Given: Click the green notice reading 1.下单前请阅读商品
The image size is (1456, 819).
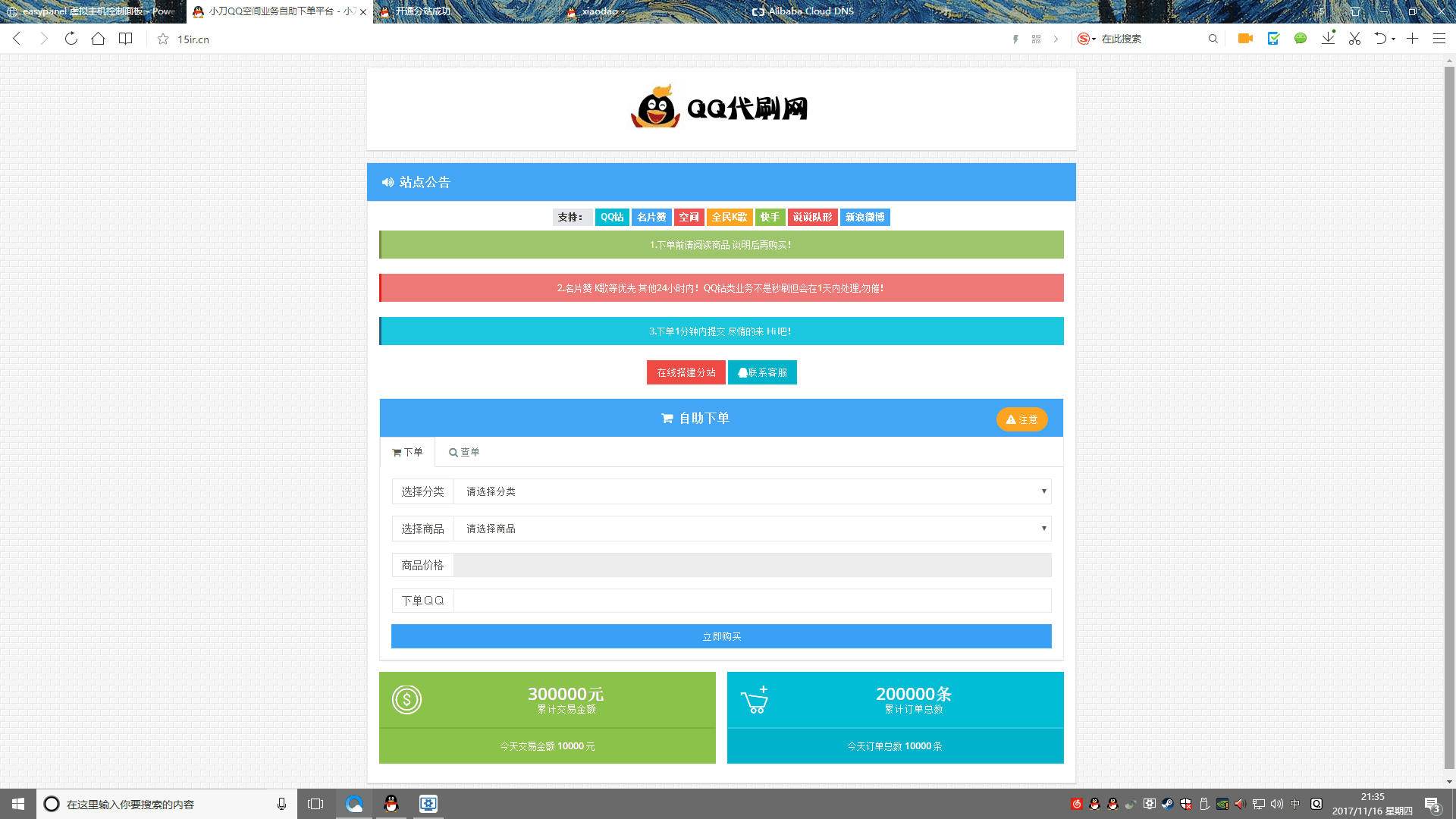Looking at the screenshot, I should coord(721,245).
